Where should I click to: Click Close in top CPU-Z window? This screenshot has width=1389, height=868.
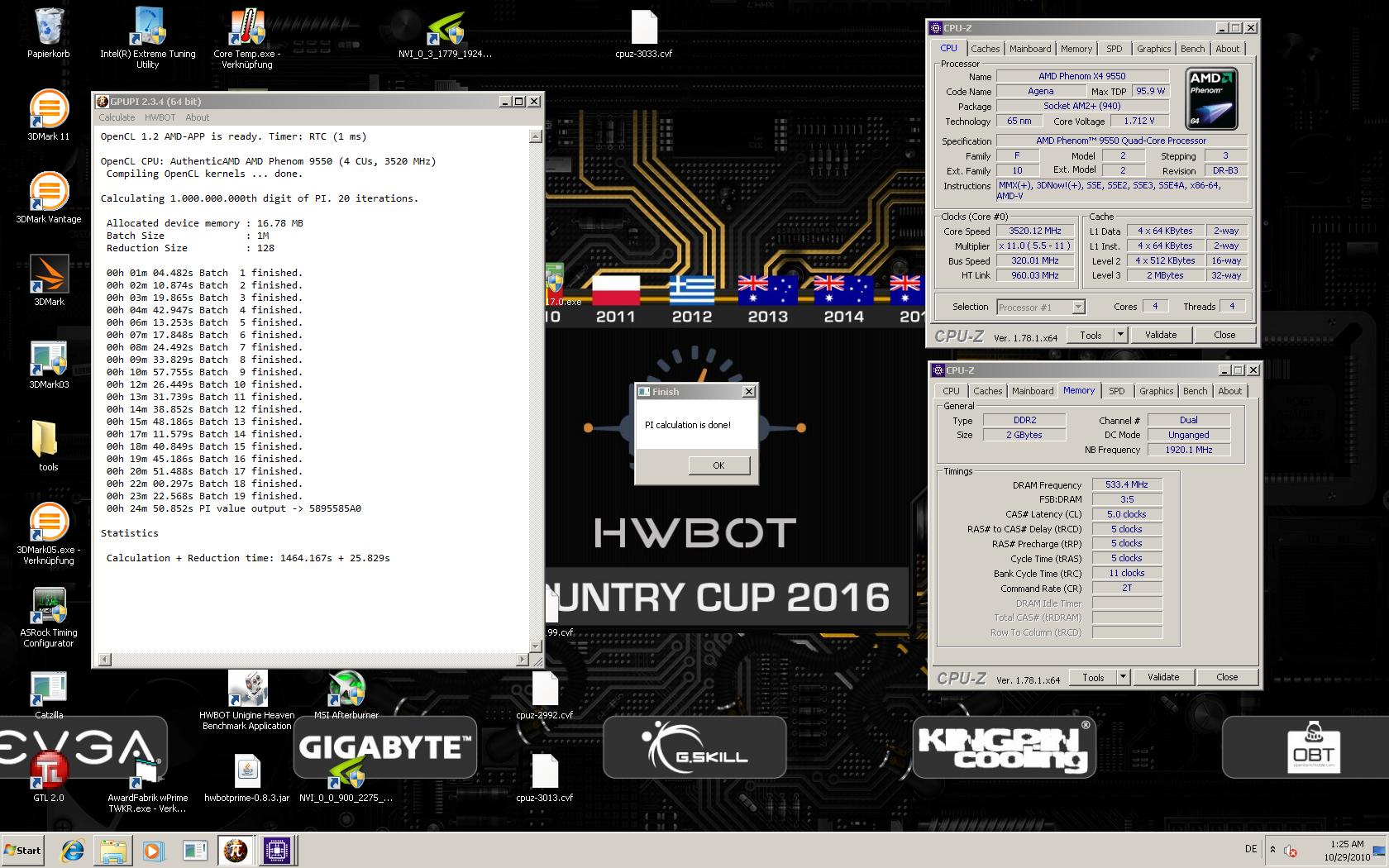[1224, 335]
